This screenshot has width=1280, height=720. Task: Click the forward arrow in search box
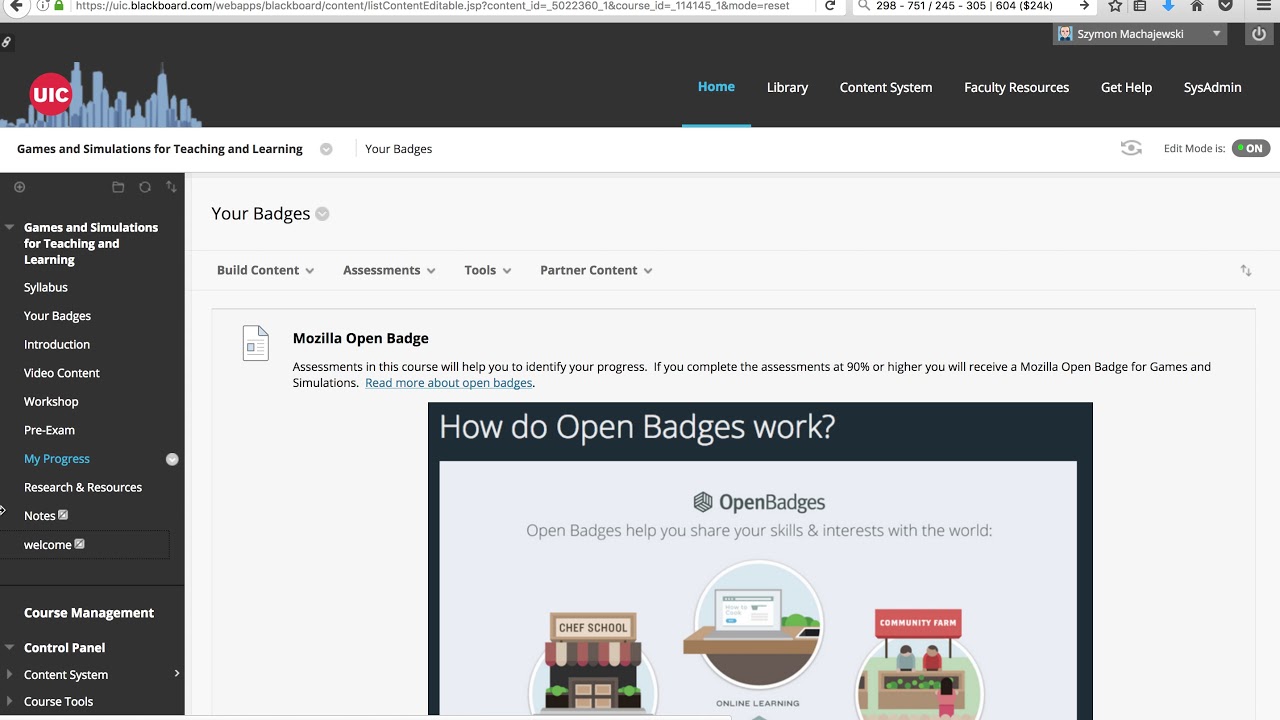[1084, 6]
